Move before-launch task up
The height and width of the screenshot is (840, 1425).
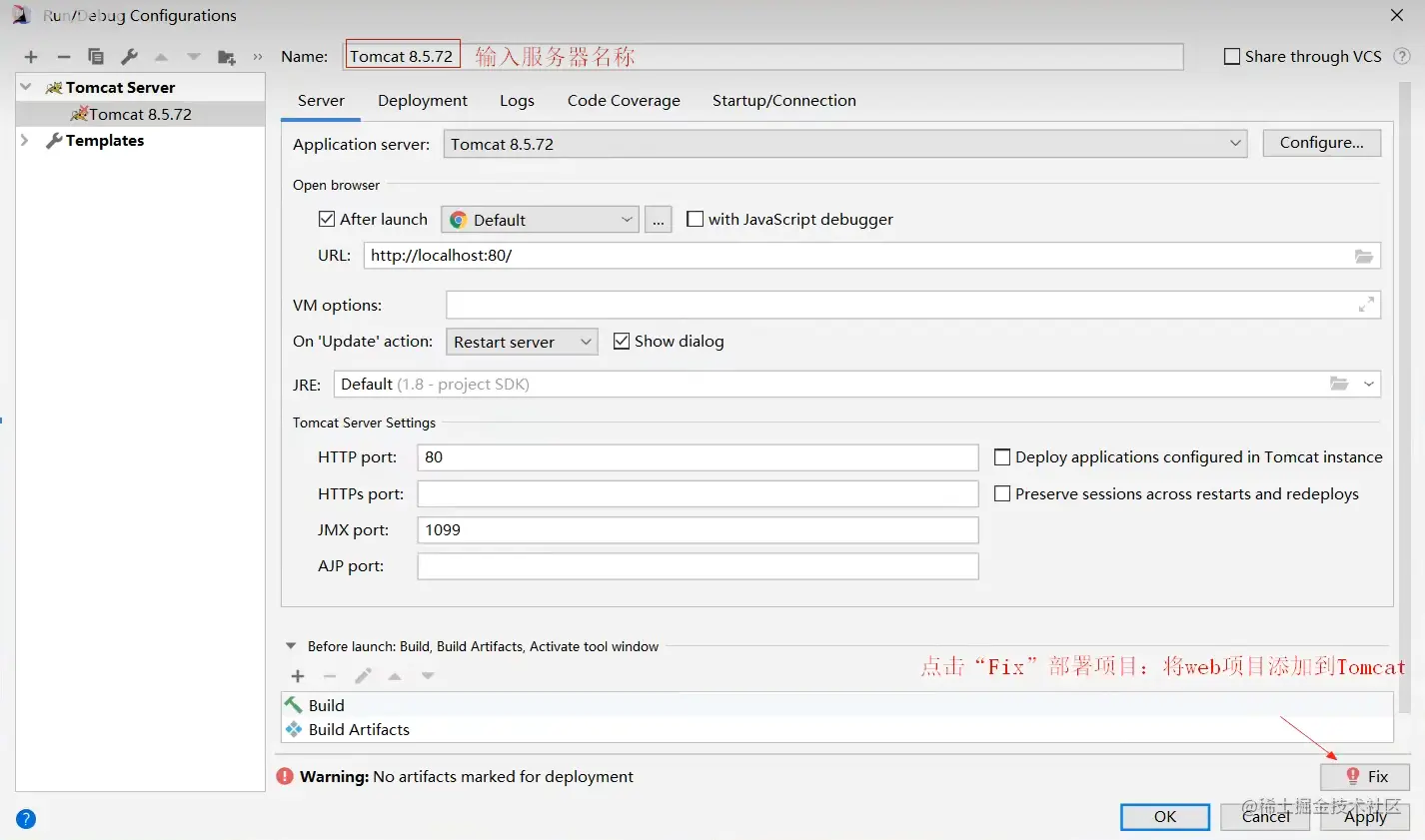pyautogui.click(x=395, y=676)
